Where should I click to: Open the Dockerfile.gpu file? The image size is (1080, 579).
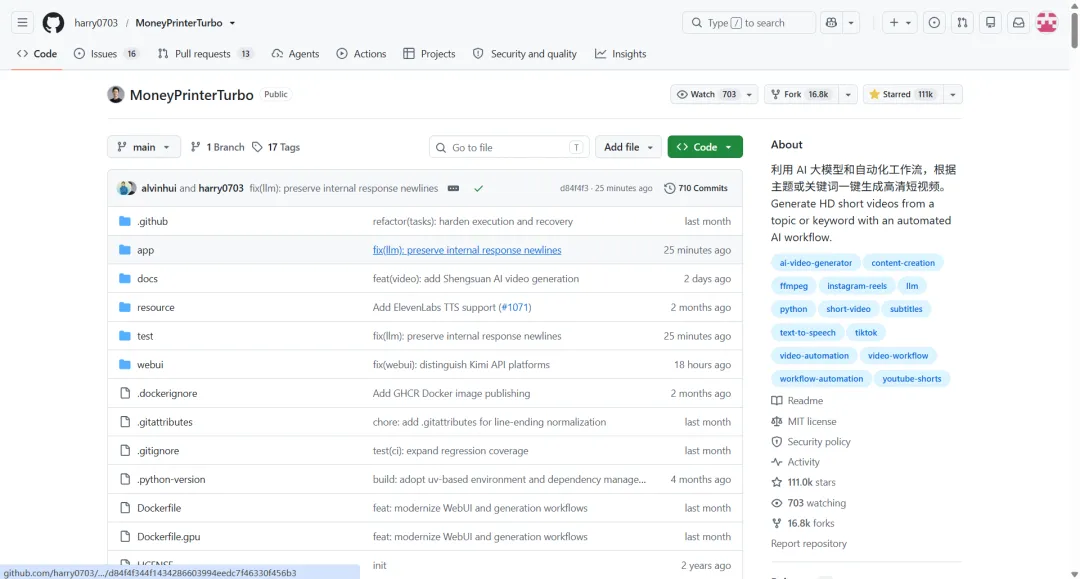(169, 537)
